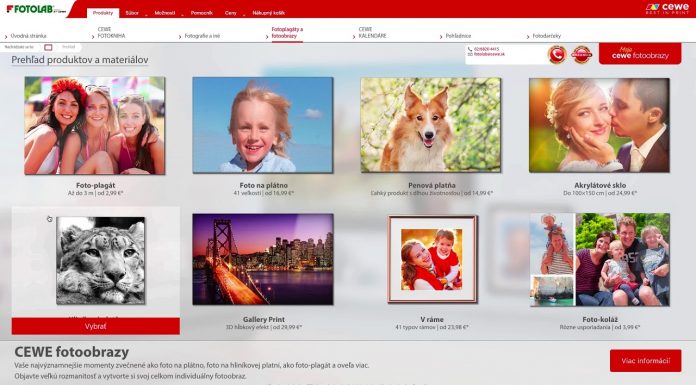Screen dimensions: 696x385
Task: Open the Pomocník menu
Action: [202, 13]
